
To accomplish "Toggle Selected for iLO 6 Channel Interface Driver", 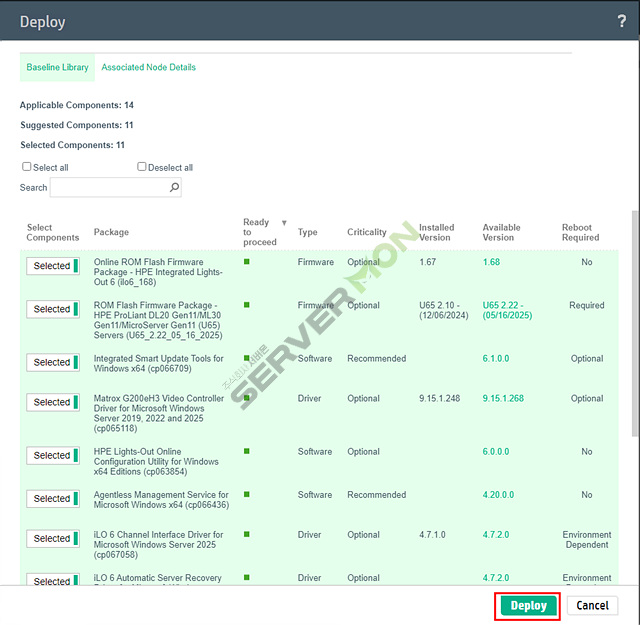I will click(x=53, y=539).
